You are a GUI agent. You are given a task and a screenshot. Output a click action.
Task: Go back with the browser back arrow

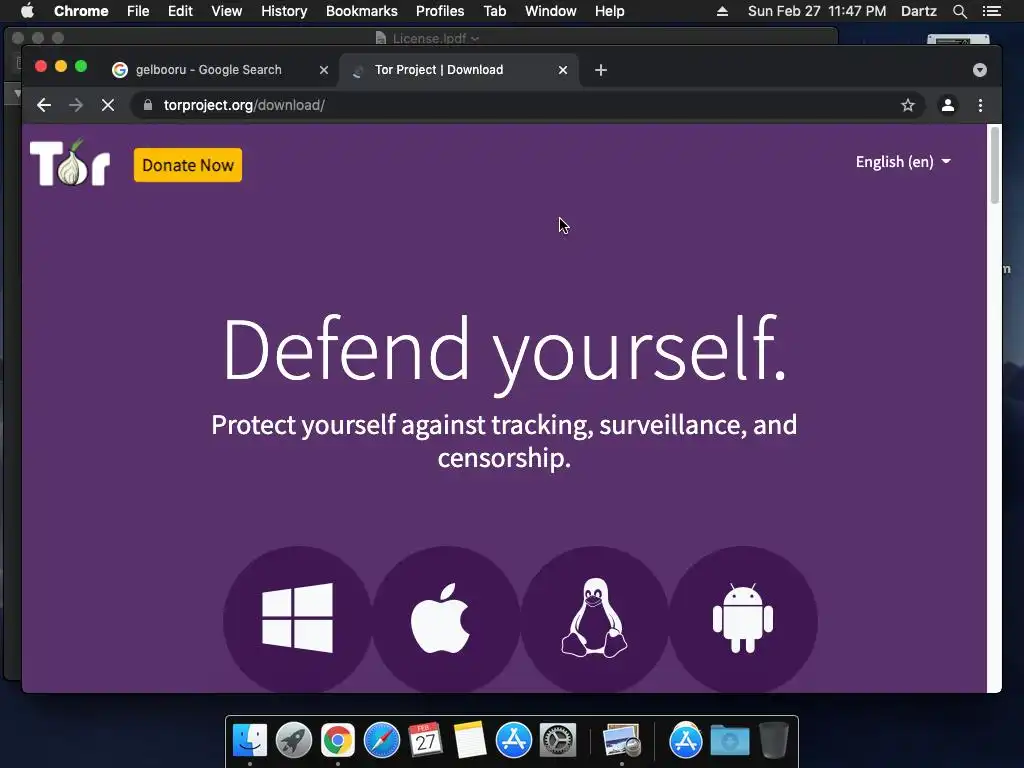(x=44, y=105)
